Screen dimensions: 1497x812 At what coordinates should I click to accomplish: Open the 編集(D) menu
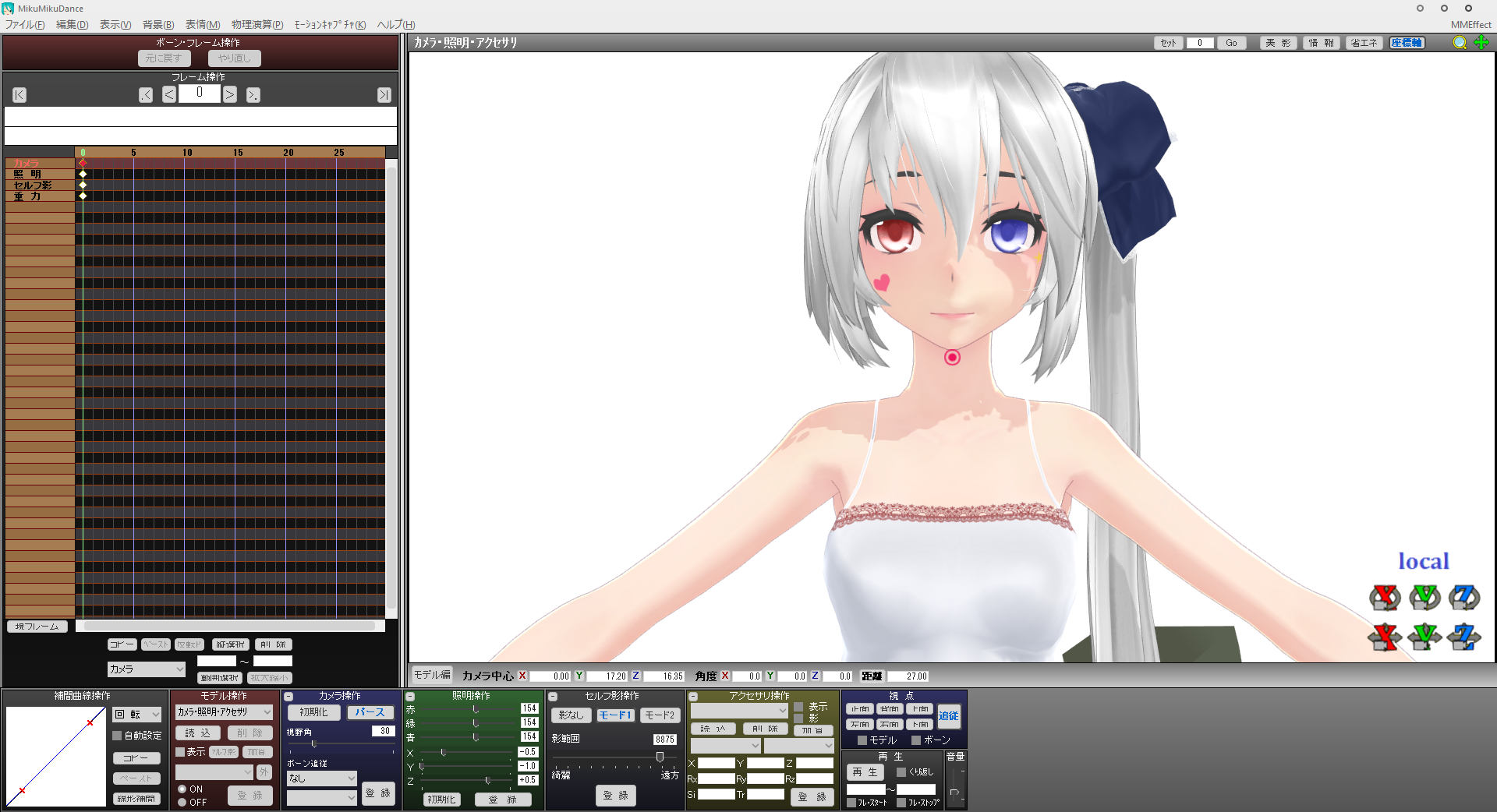pyautogui.click(x=72, y=25)
